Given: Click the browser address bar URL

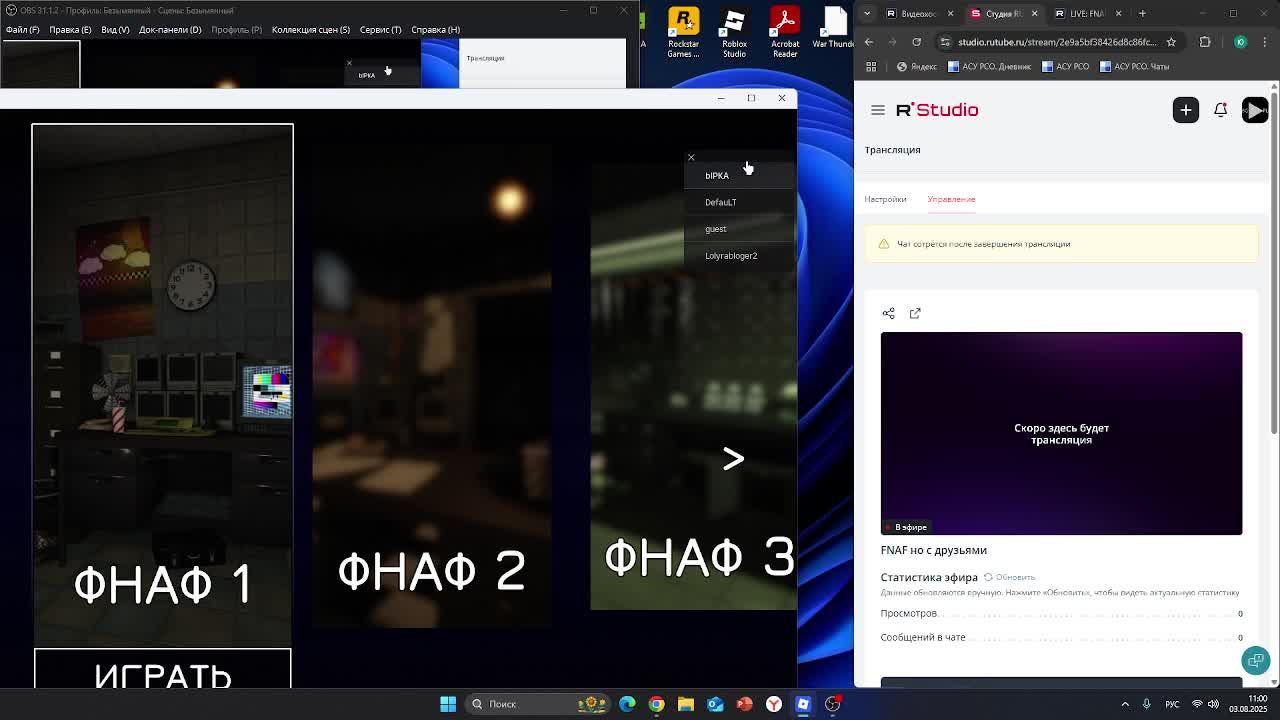Looking at the screenshot, I should click(1057, 42).
